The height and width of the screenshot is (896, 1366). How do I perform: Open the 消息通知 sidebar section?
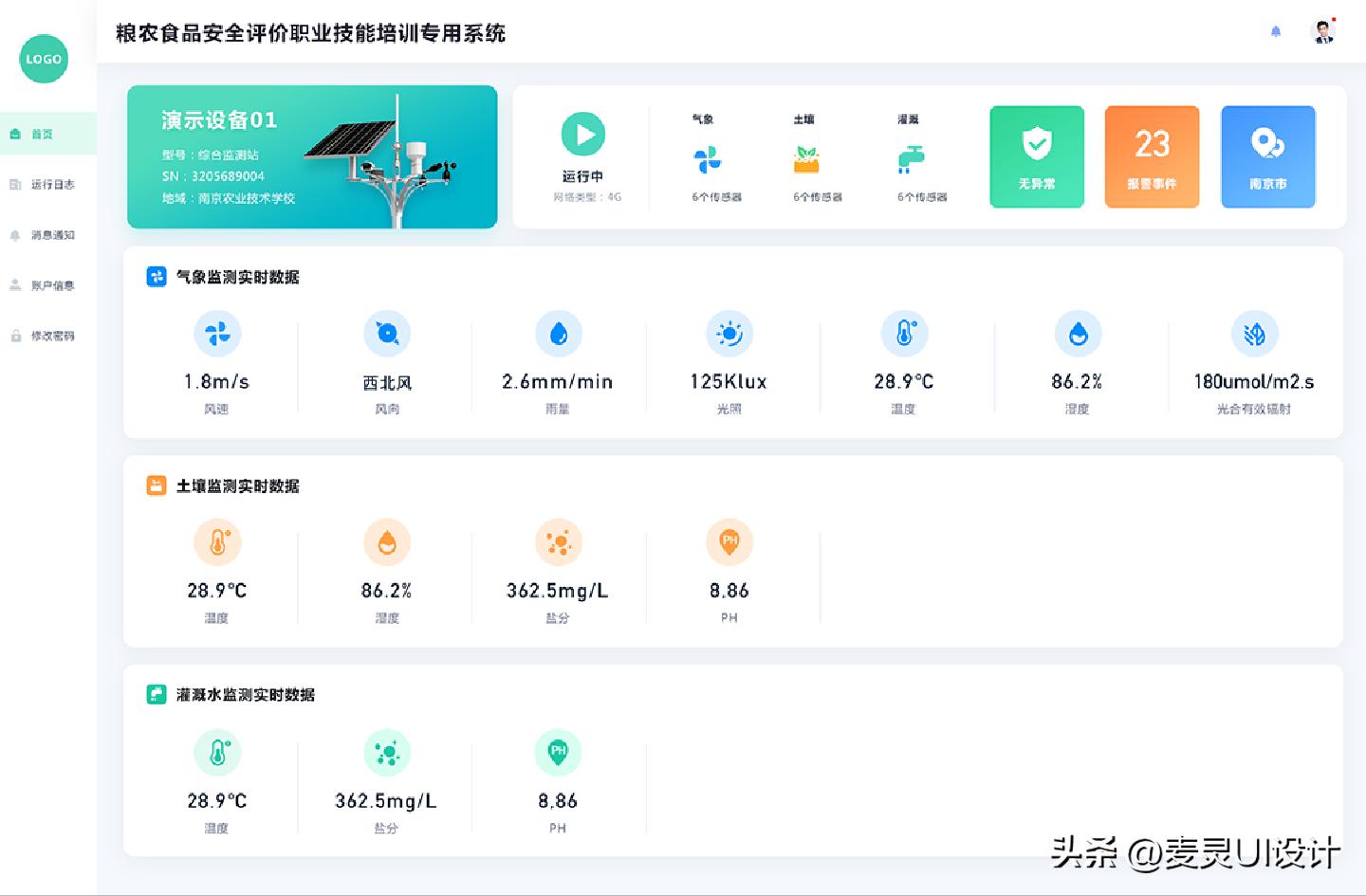point(46,234)
